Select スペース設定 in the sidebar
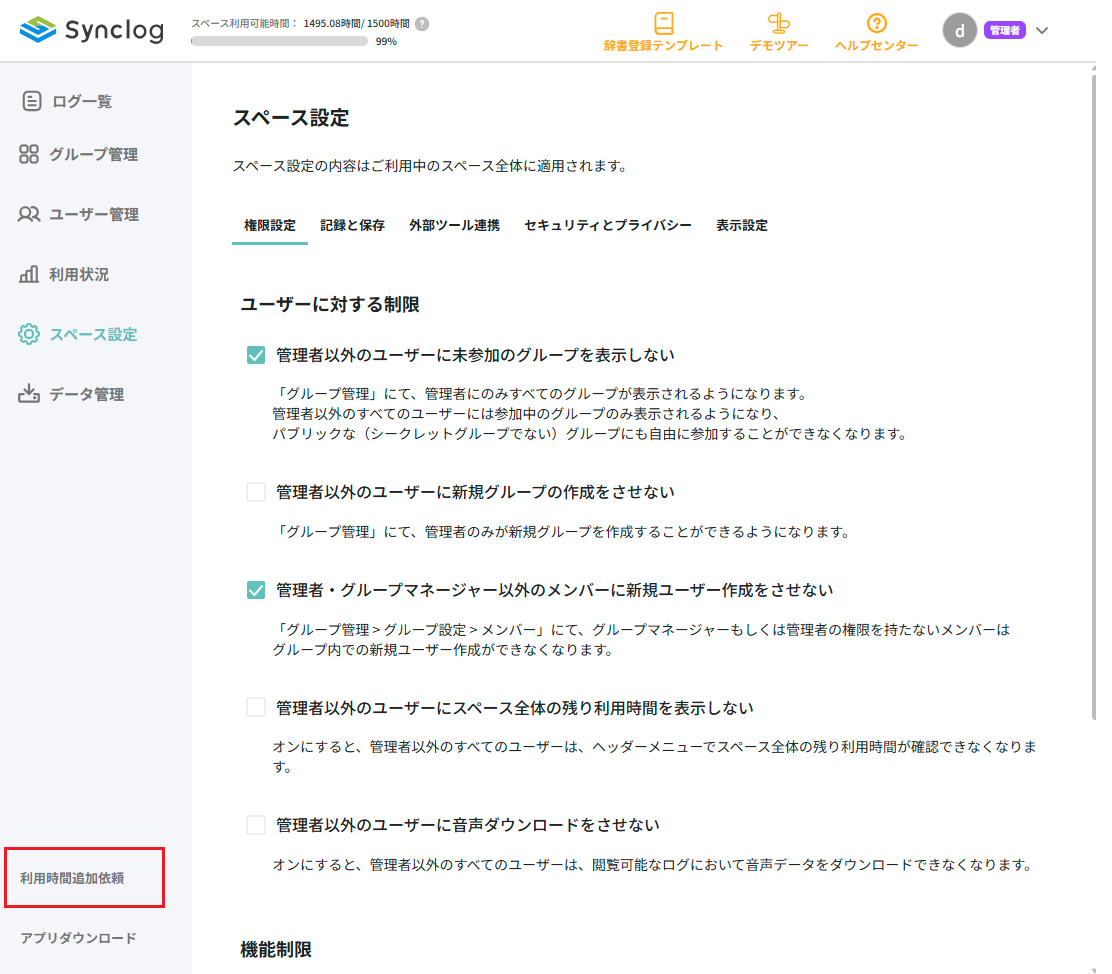1112x974 pixels. click(93, 334)
